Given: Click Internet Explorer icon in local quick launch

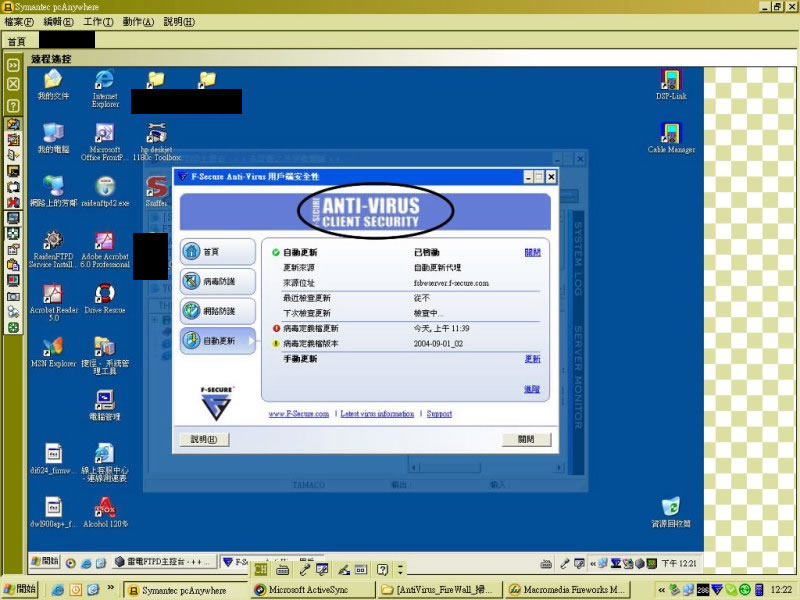Looking at the screenshot, I should [x=58, y=590].
